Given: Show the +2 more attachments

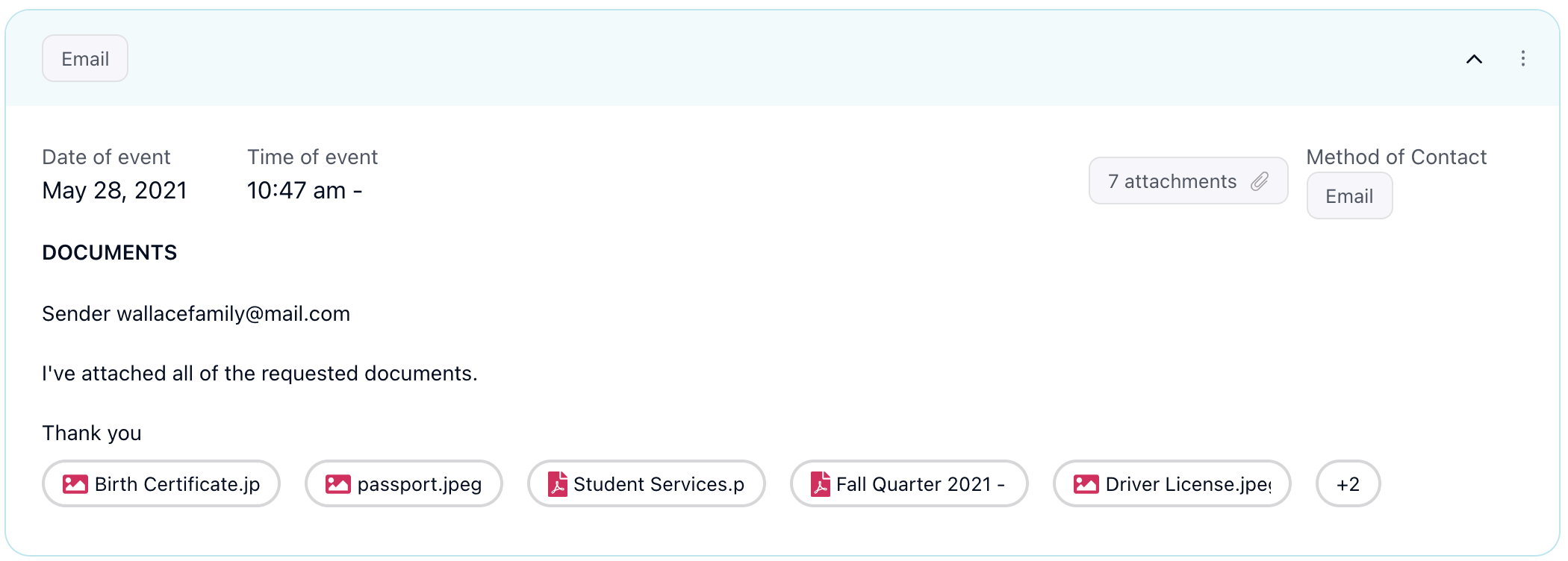Looking at the screenshot, I should click(1348, 484).
